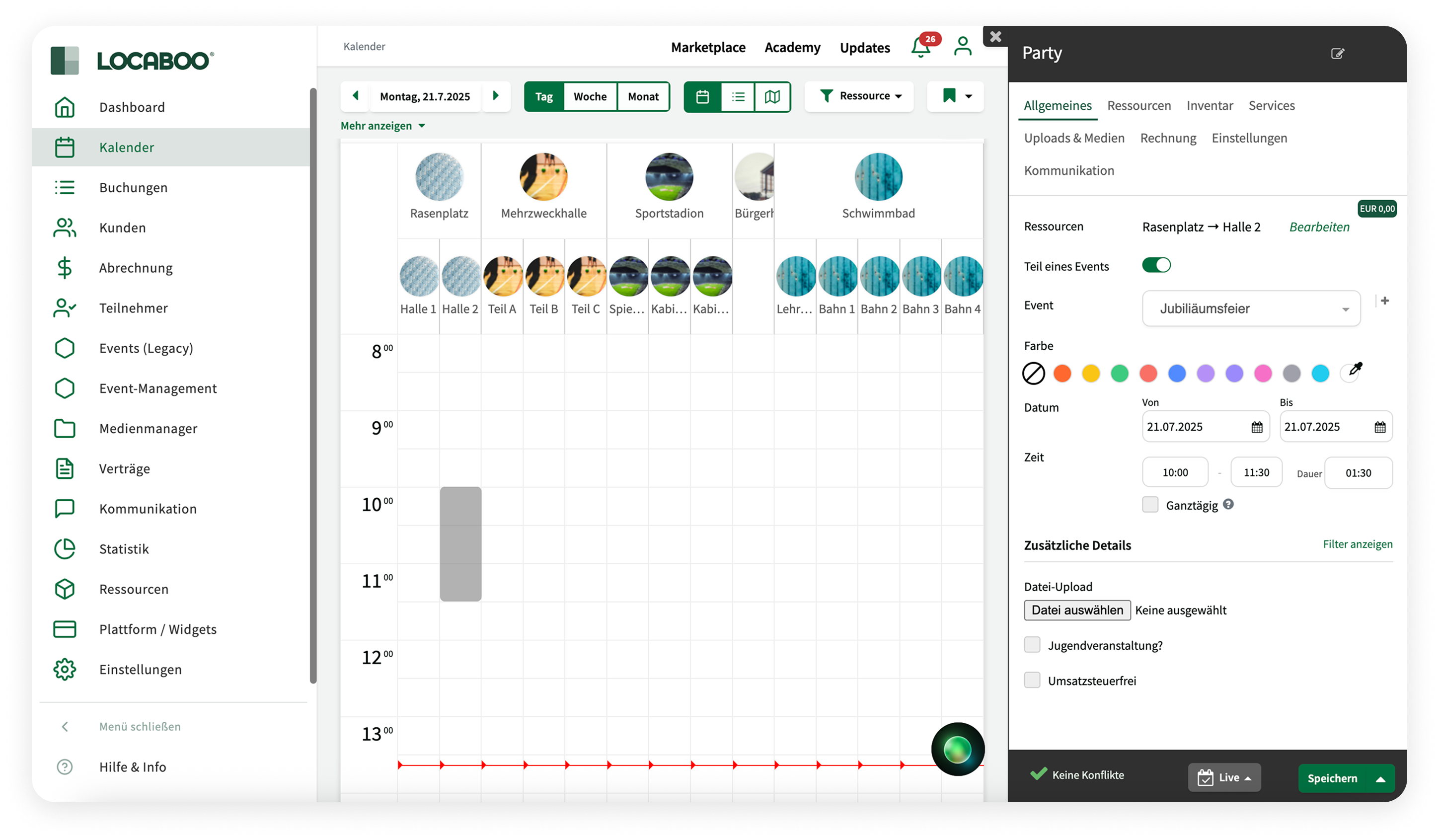Add new event plus icon
Viewport: 1439px width, 840px height.
pyautogui.click(x=1385, y=301)
